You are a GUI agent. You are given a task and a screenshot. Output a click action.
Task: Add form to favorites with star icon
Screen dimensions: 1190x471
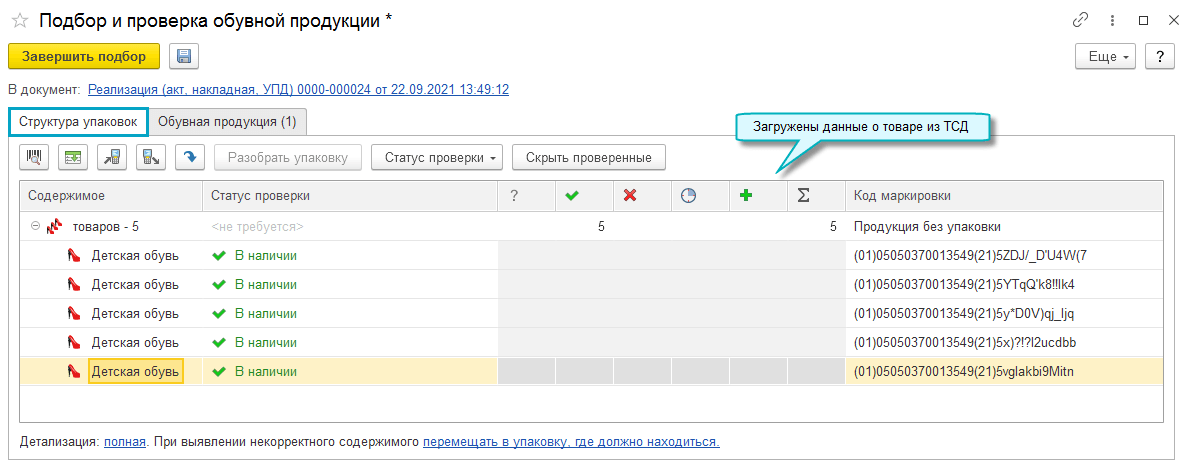pyautogui.click(x=19, y=21)
